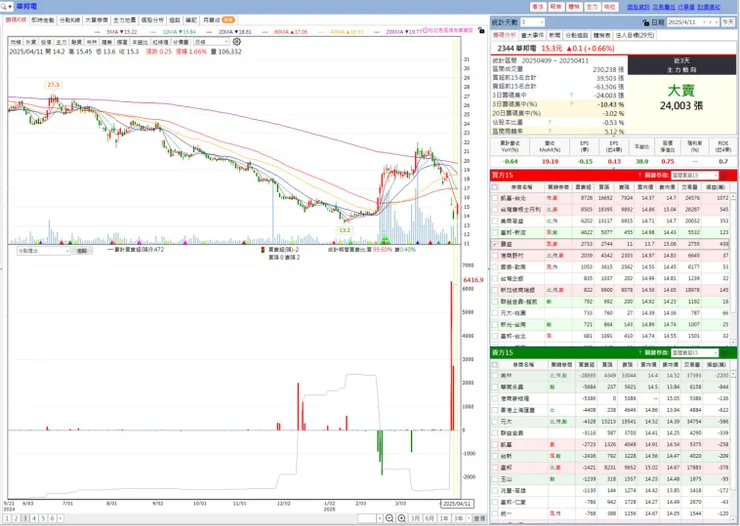Toggle 均線 overlay on chart toolbar
This screenshot has height=526, width=740.
(16, 42)
